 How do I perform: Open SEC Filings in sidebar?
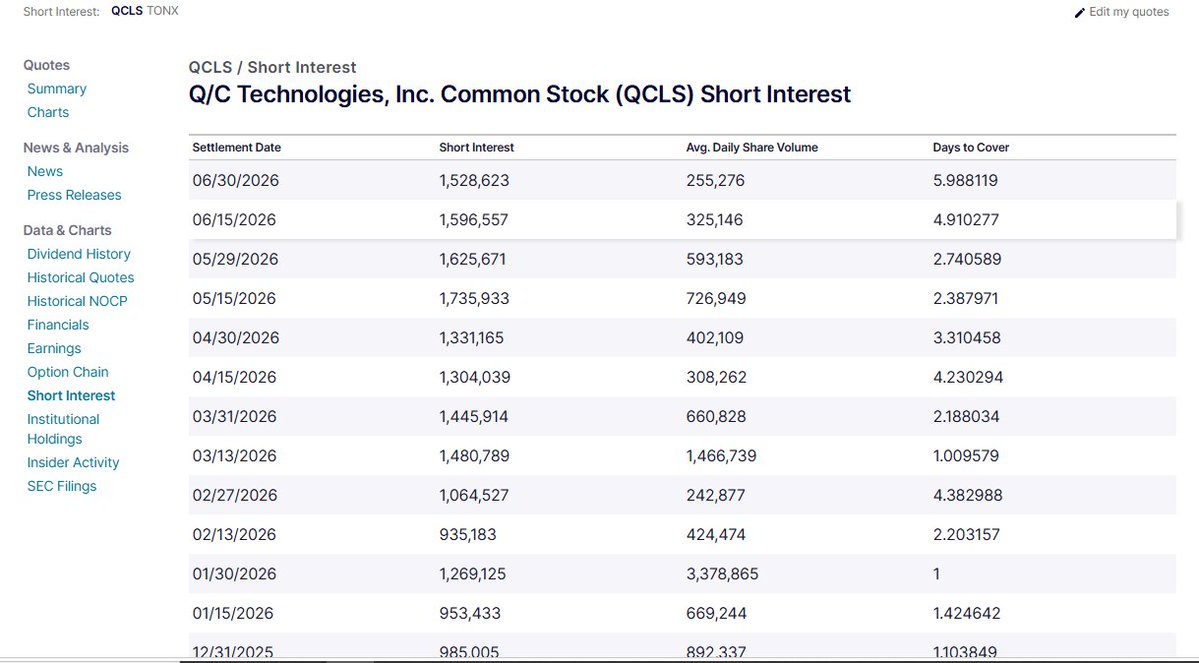(61, 486)
